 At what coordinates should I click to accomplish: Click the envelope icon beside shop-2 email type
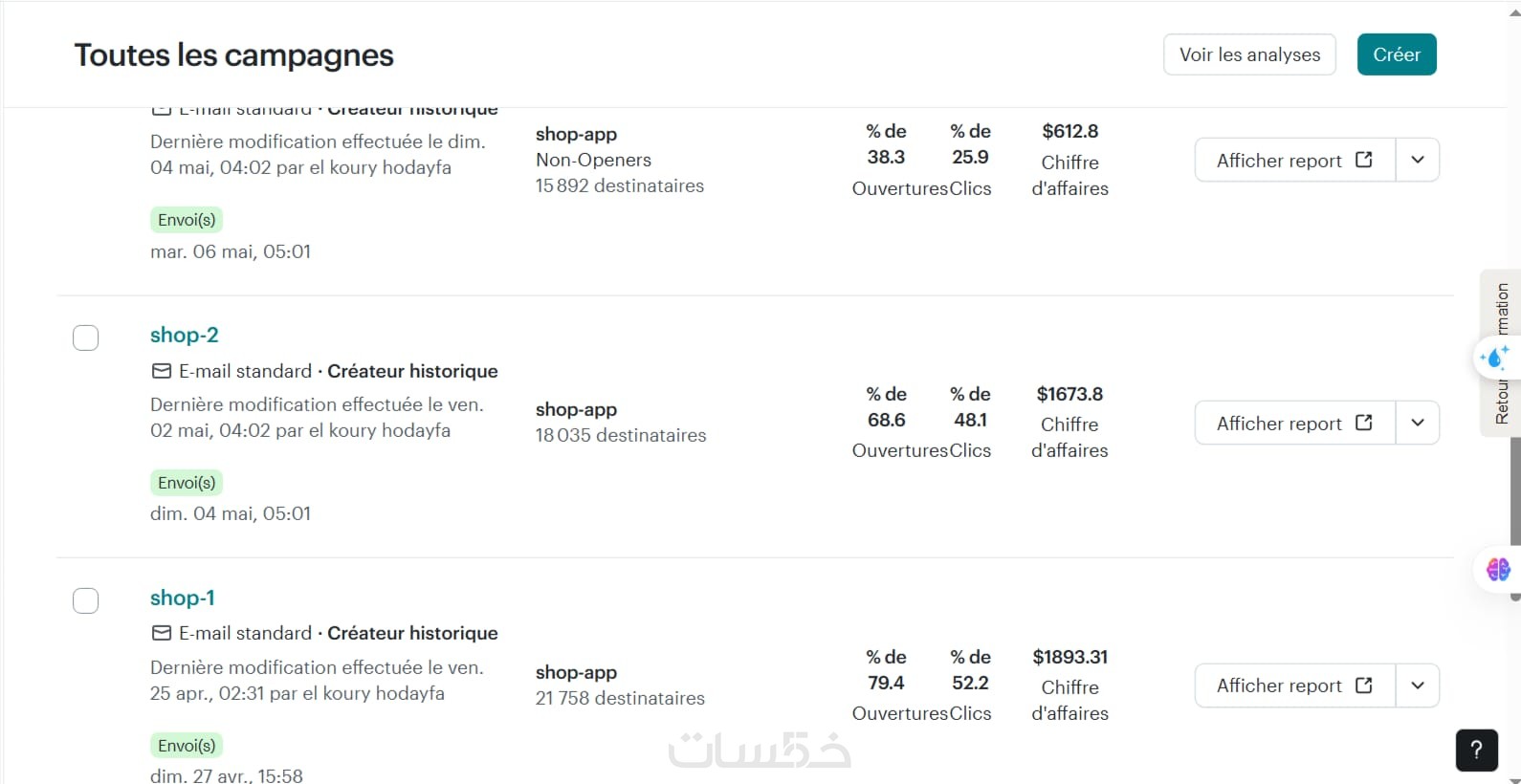pyautogui.click(x=162, y=371)
